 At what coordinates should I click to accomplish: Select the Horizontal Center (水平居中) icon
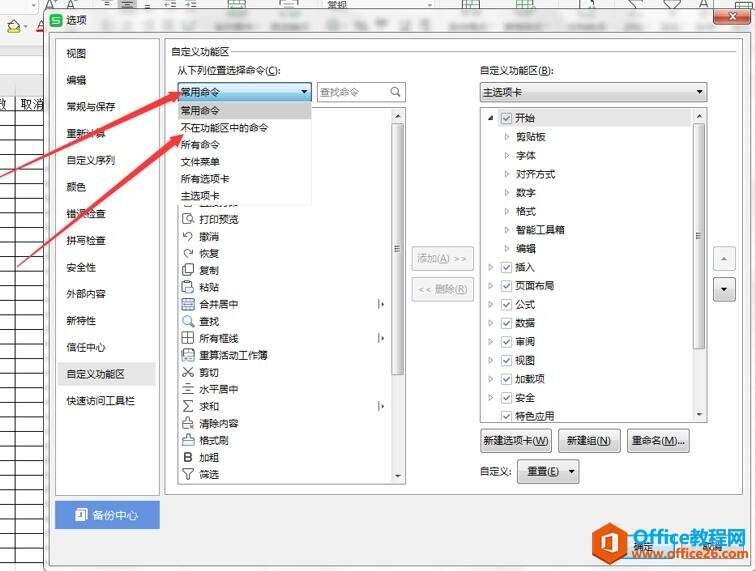pyautogui.click(x=188, y=389)
